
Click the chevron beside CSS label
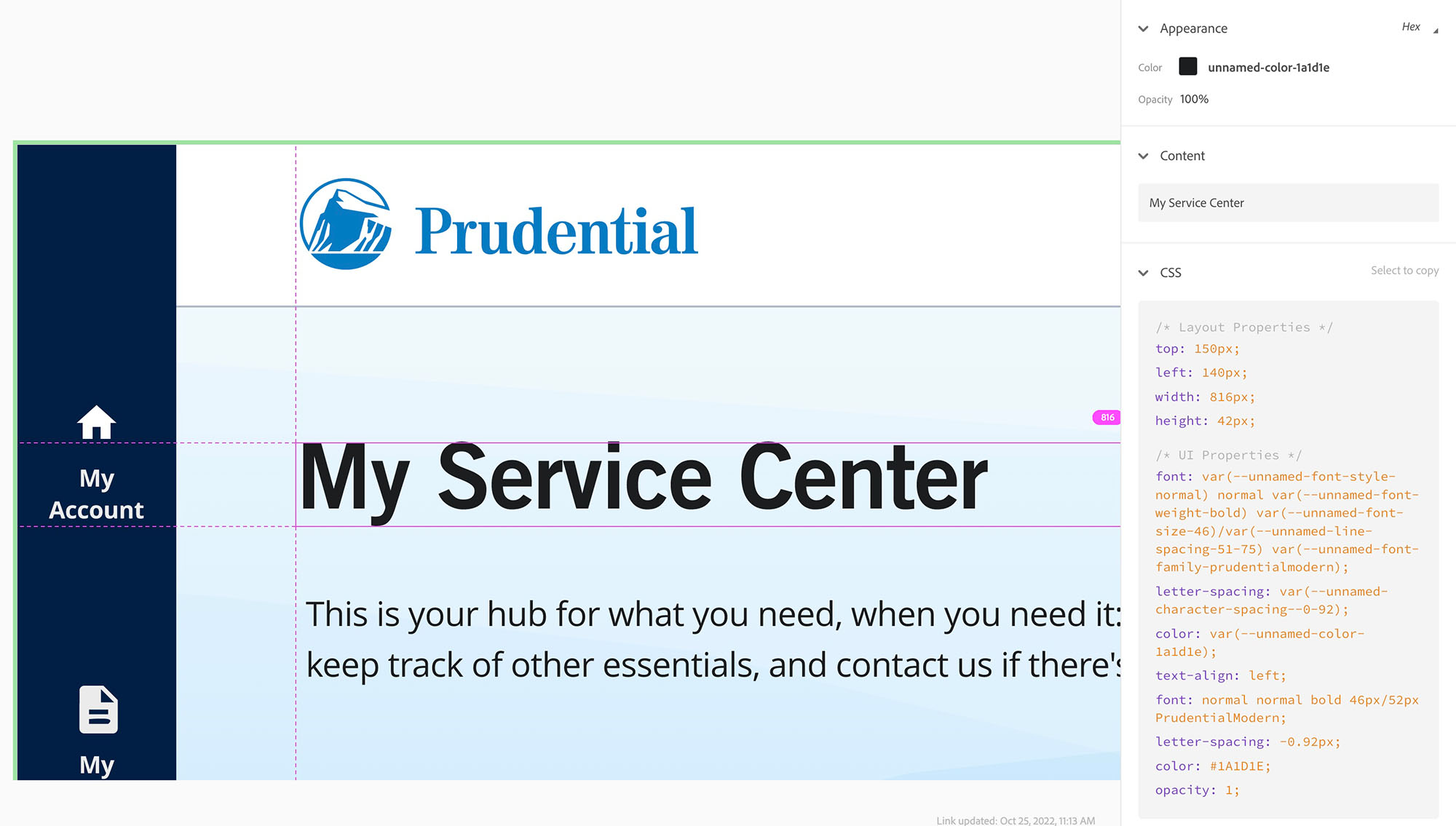coord(1145,273)
